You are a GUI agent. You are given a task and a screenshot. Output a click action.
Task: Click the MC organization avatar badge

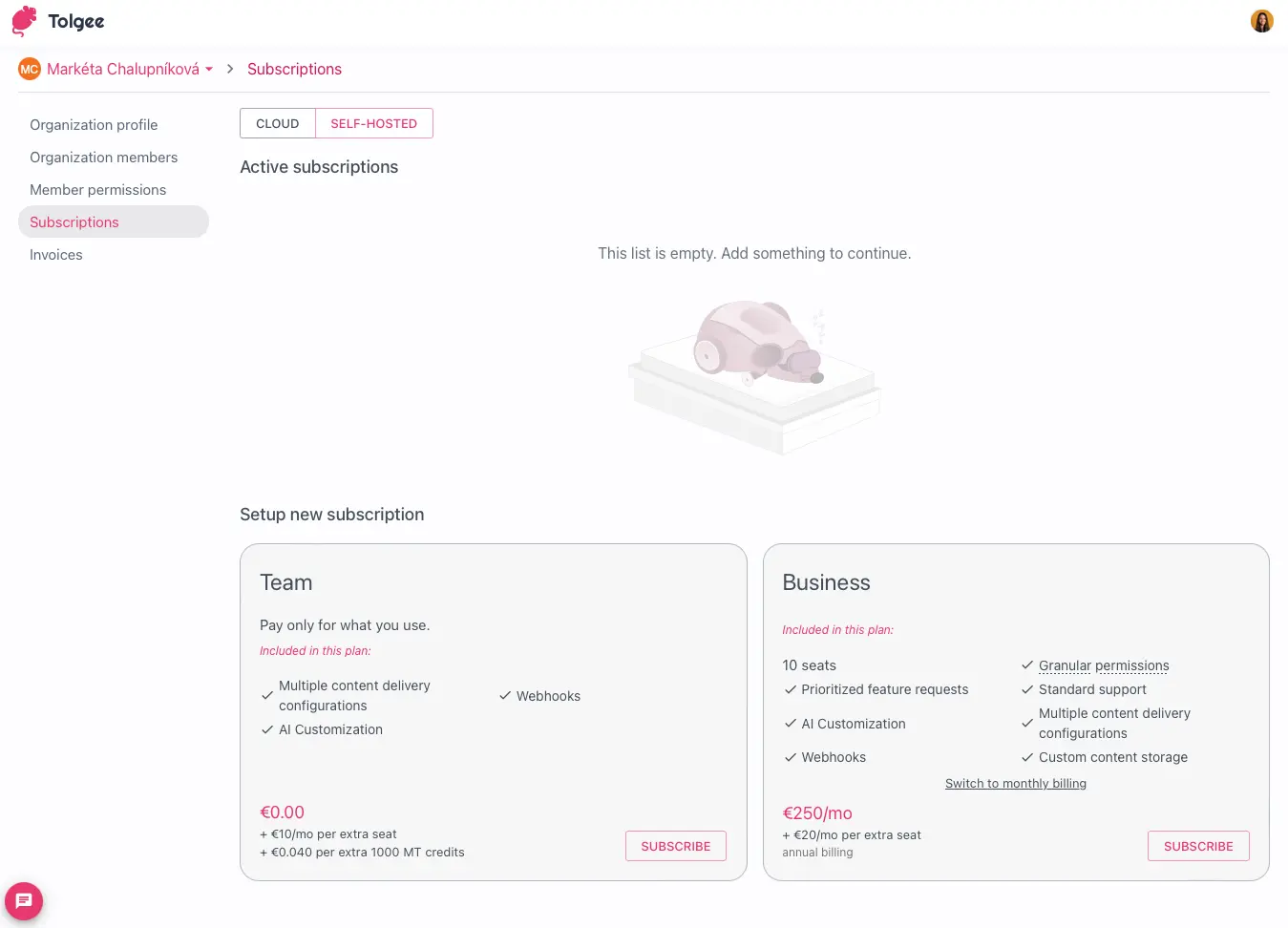pyautogui.click(x=29, y=69)
